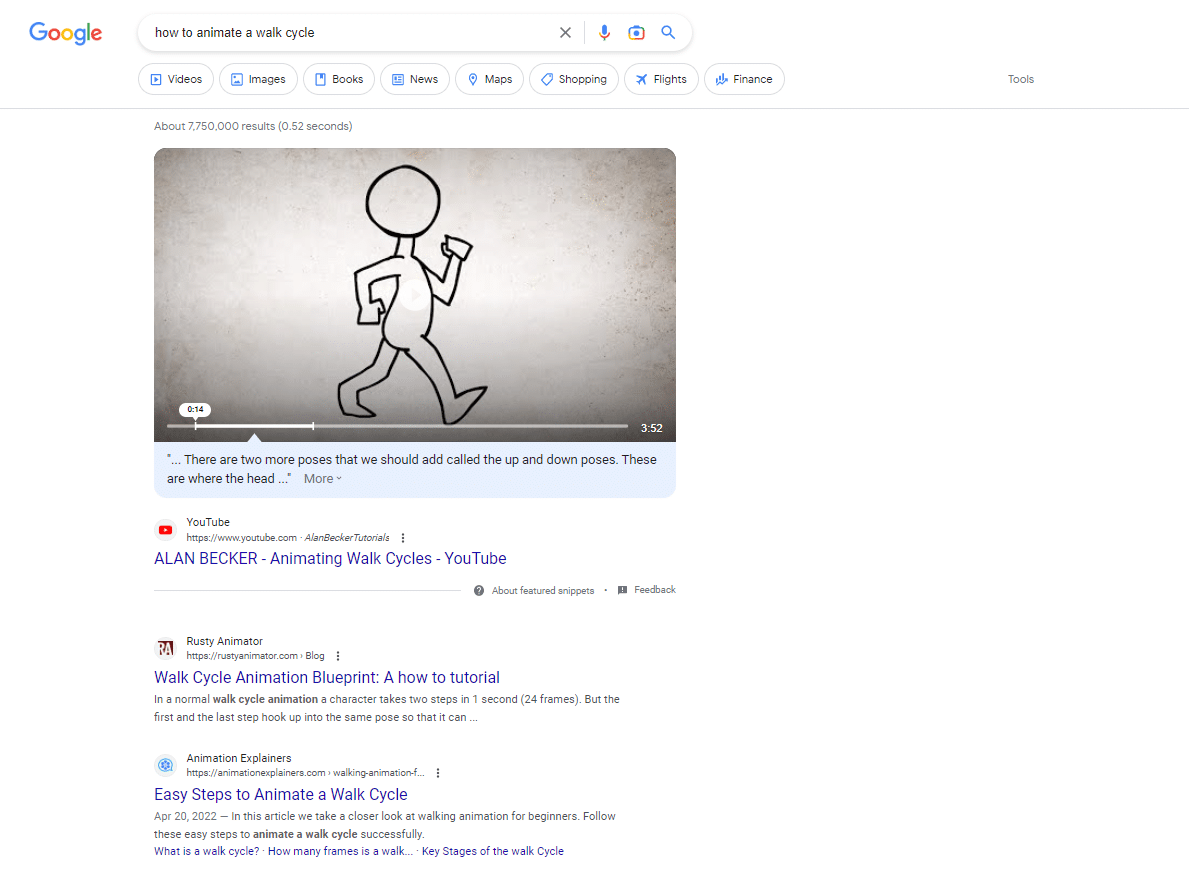Click the Feedback flag icon
The height and width of the screenshot is (892, 1189).
point(623,590)
